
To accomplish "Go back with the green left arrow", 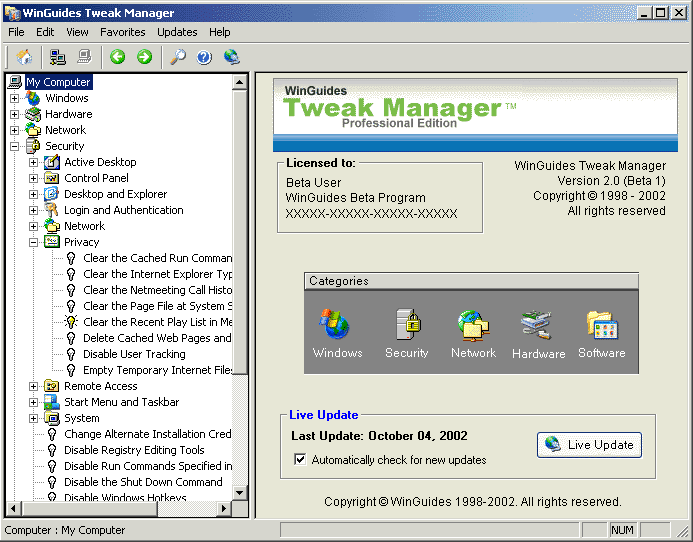I will [x=118, y=57].
